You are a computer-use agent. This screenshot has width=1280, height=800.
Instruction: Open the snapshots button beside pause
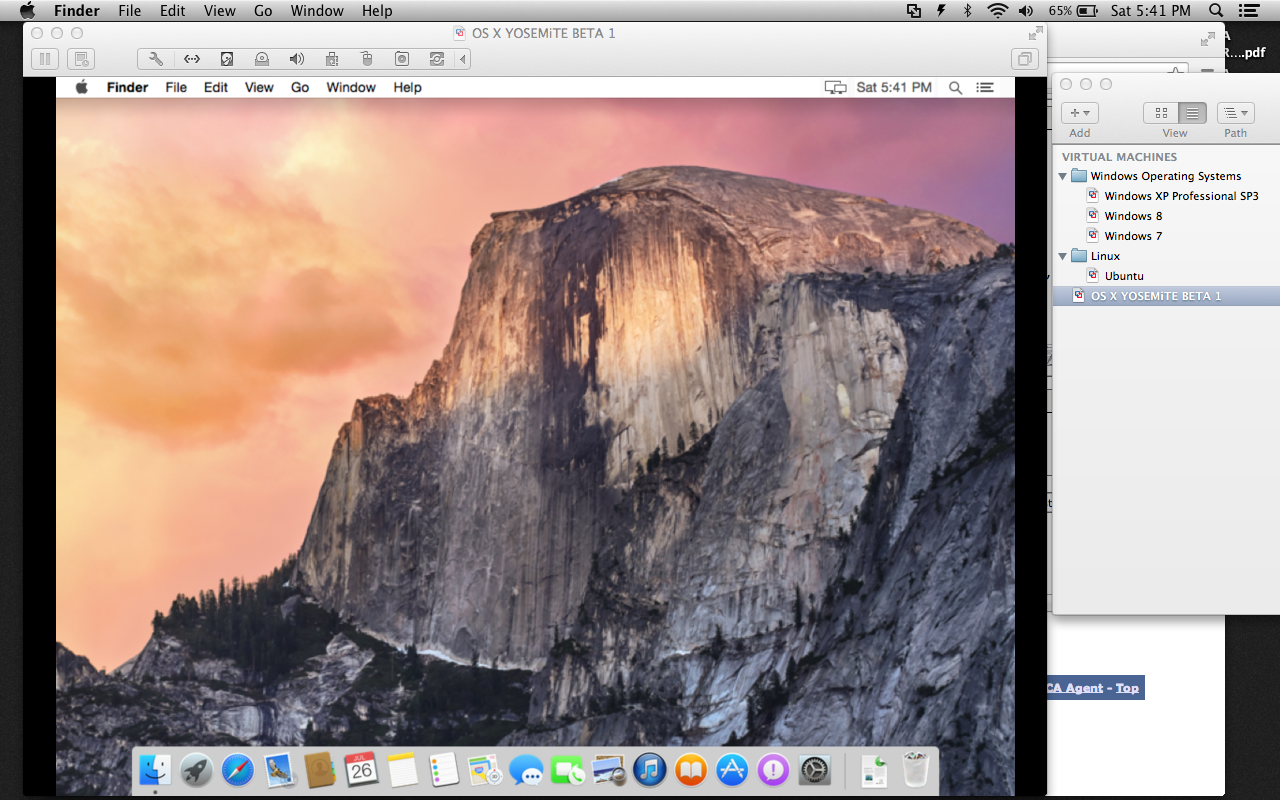click(x=82, y=59)
